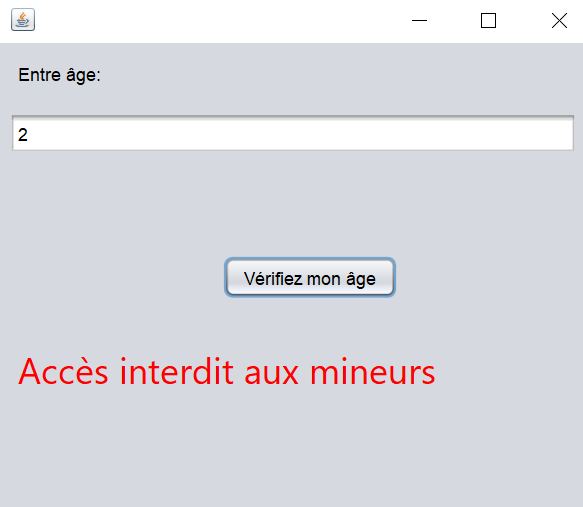This screenshot has width=583, height=507.
Task: Click the X icon at the window corner
Action: coord(559,20)
